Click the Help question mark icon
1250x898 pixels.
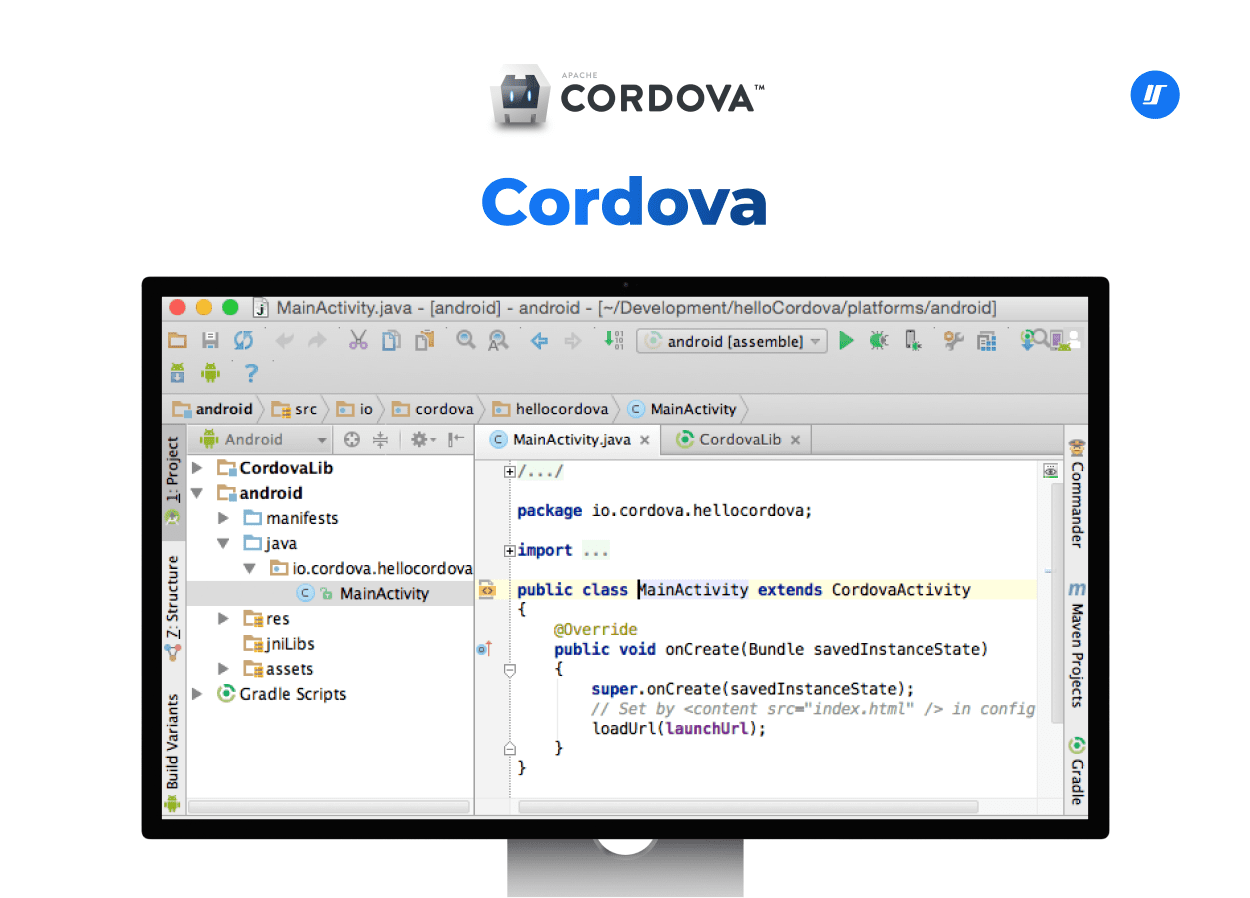coord(250,373)
